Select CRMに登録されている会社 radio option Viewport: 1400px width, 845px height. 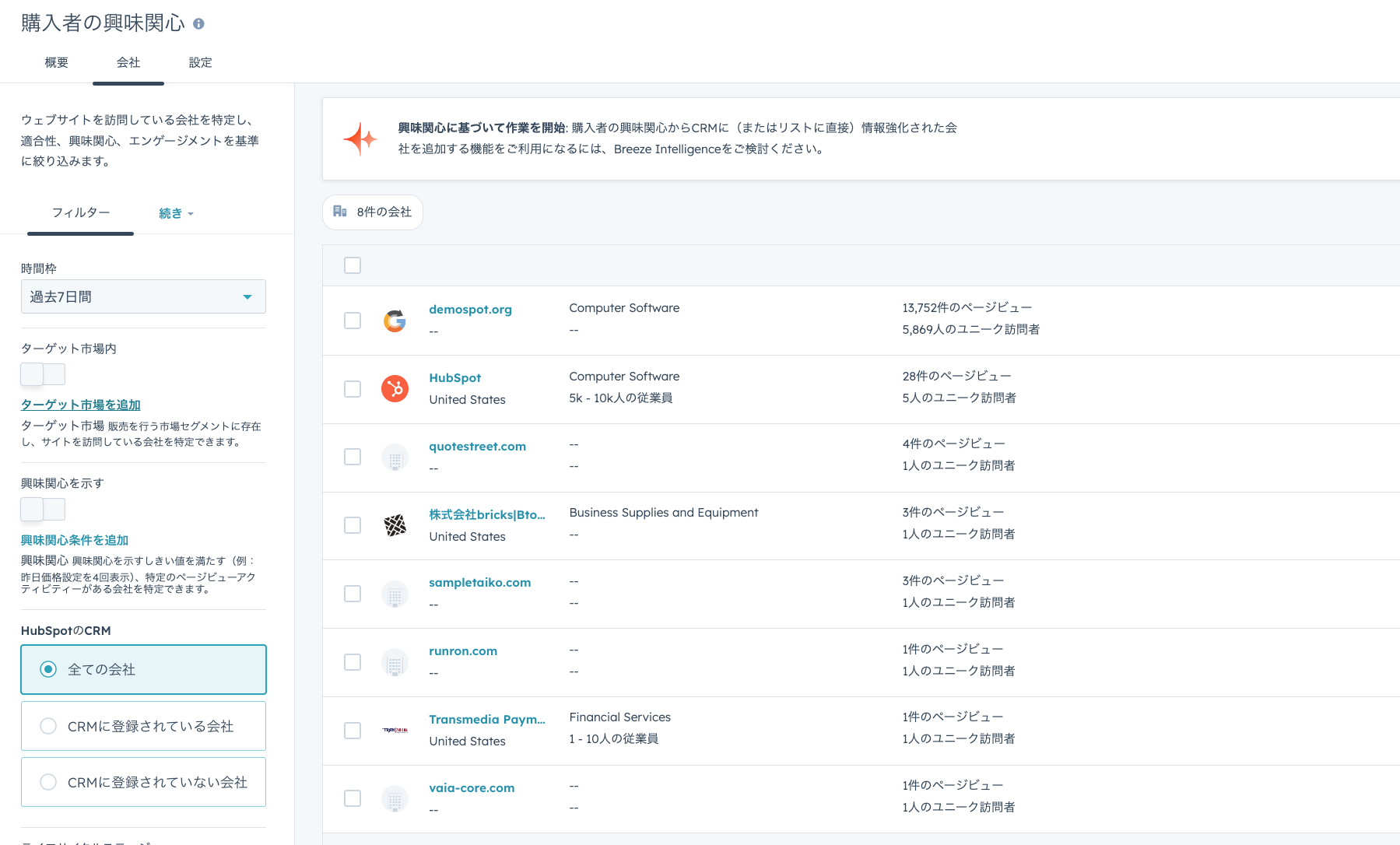click(x=48, y=726)
